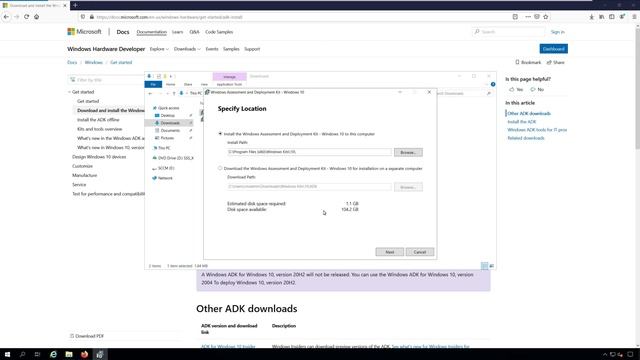Image resolution: width=640 pixels, height=360 pixels.
Task: Expand Manufacture section in sidebar
Action: [84, 175]
